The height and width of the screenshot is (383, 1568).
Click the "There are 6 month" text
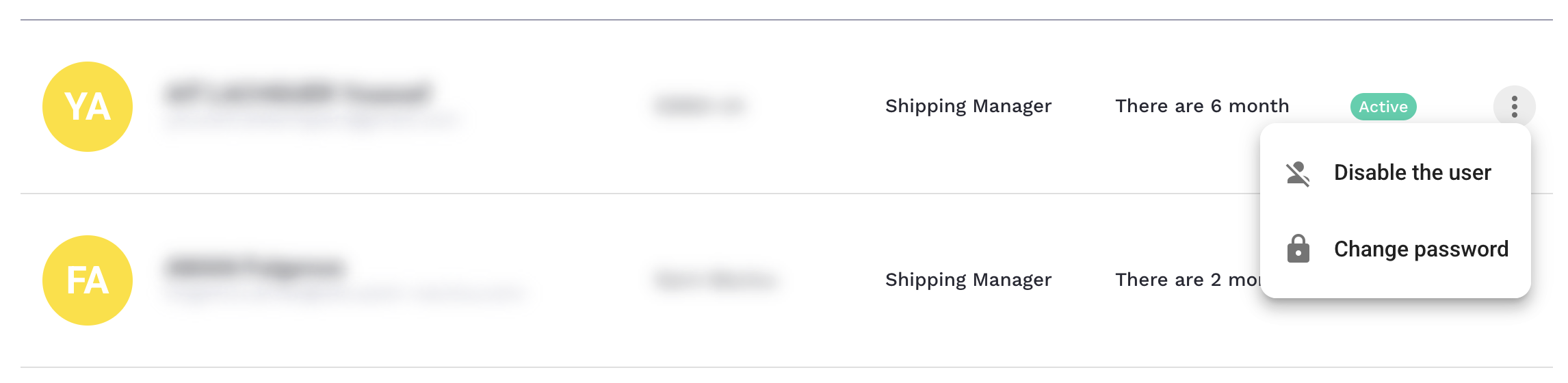[1201, 106]
